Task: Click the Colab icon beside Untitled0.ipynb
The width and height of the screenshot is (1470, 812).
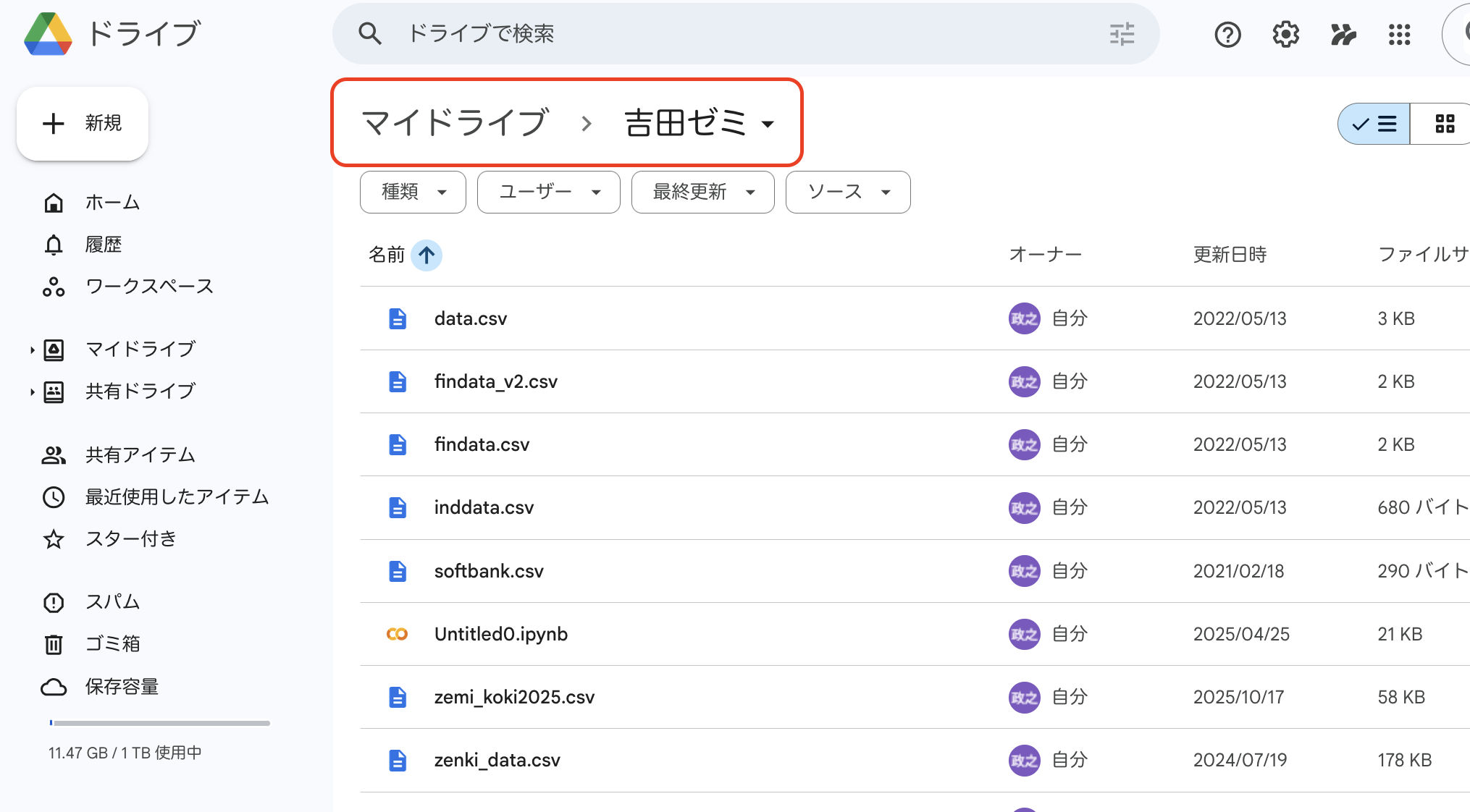Action: pos(397,634)
